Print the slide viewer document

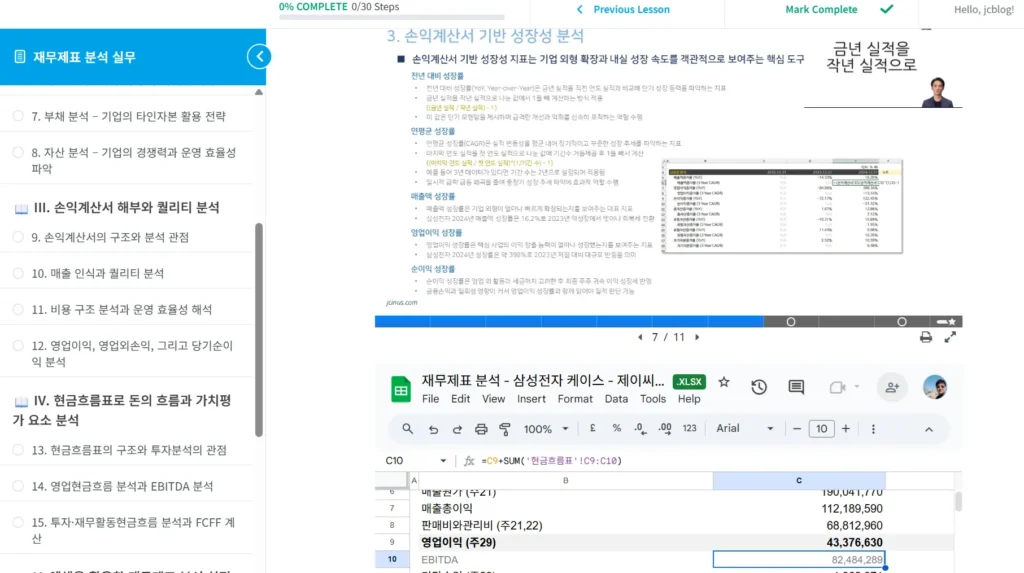click(x=925, y=337)
